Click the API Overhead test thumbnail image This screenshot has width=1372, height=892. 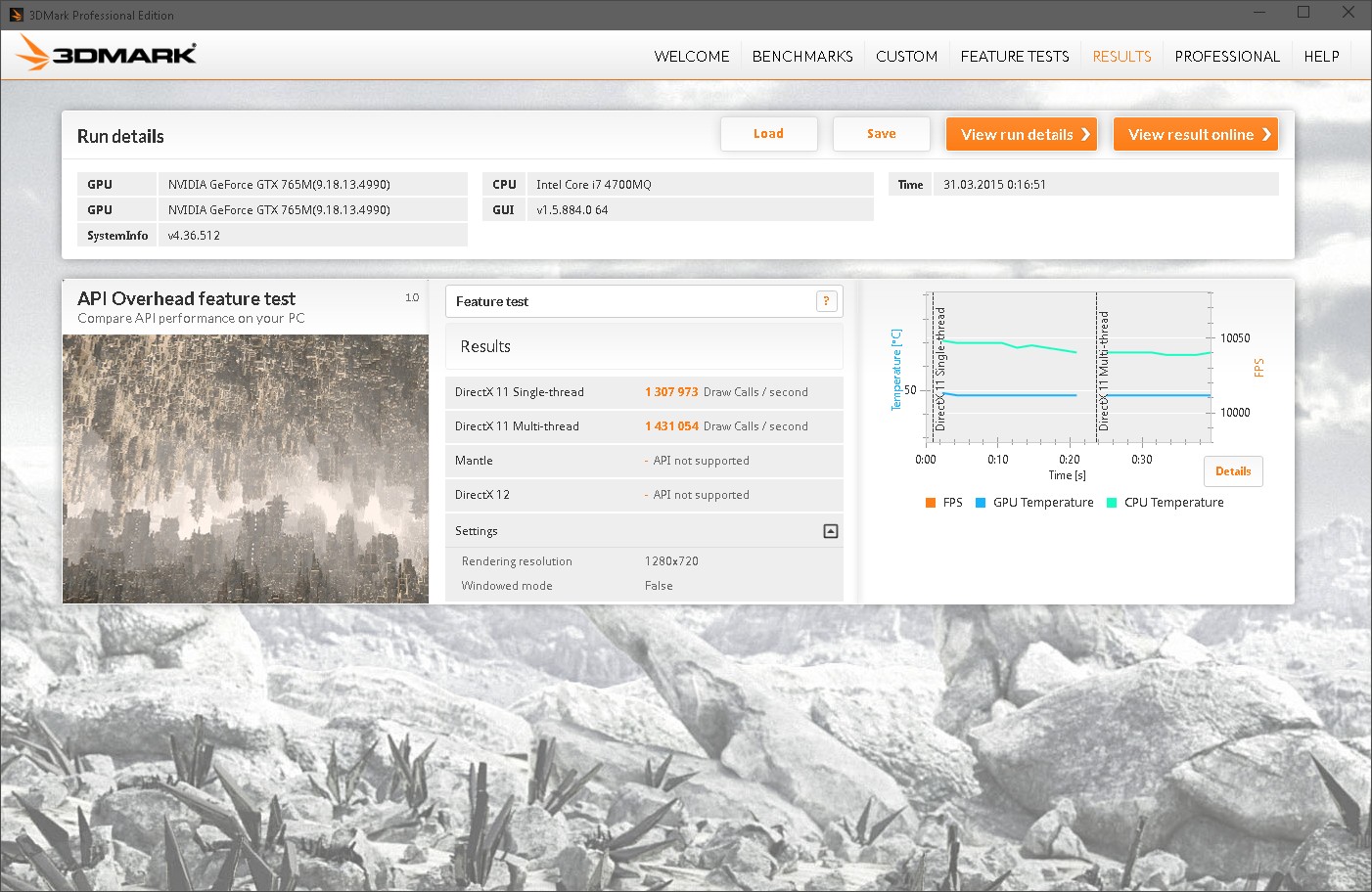pos(246,468)
